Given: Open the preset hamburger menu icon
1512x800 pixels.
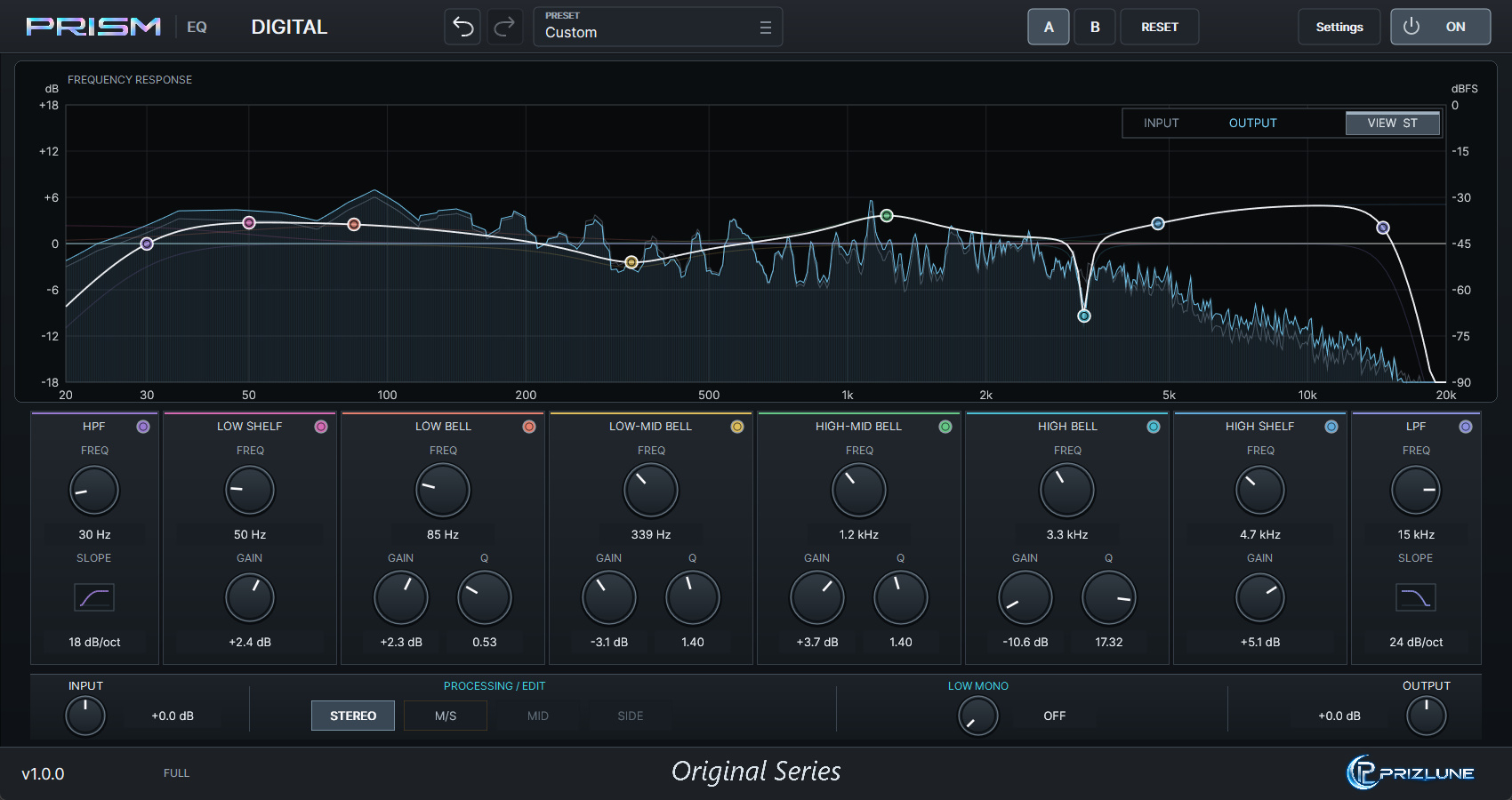Looking at the screenshot, I should coord(765,28).
